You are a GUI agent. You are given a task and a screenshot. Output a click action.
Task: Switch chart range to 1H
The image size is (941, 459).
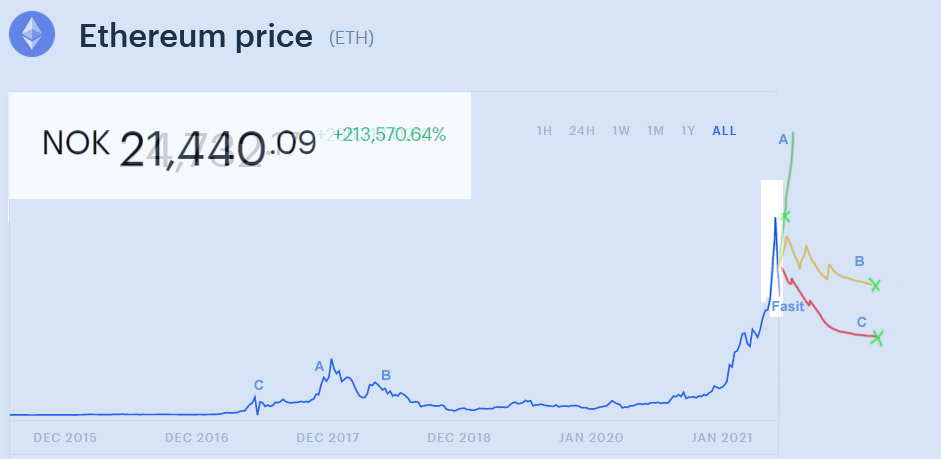(x=544, y=131)
